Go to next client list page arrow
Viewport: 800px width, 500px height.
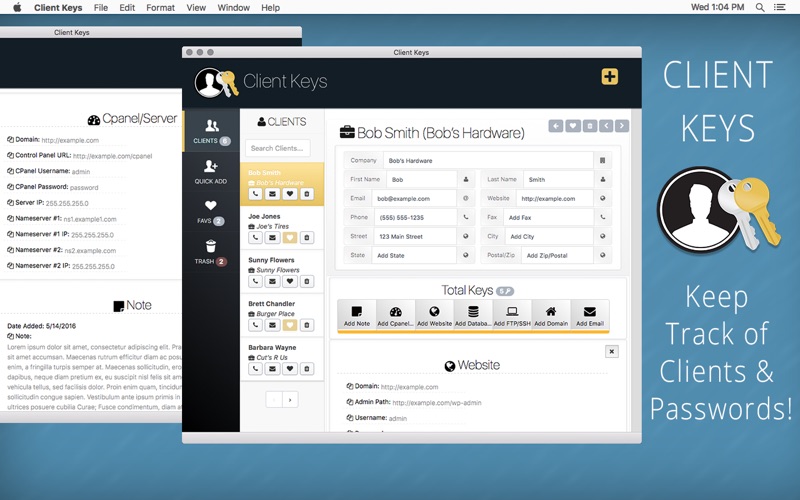(290, 399)
